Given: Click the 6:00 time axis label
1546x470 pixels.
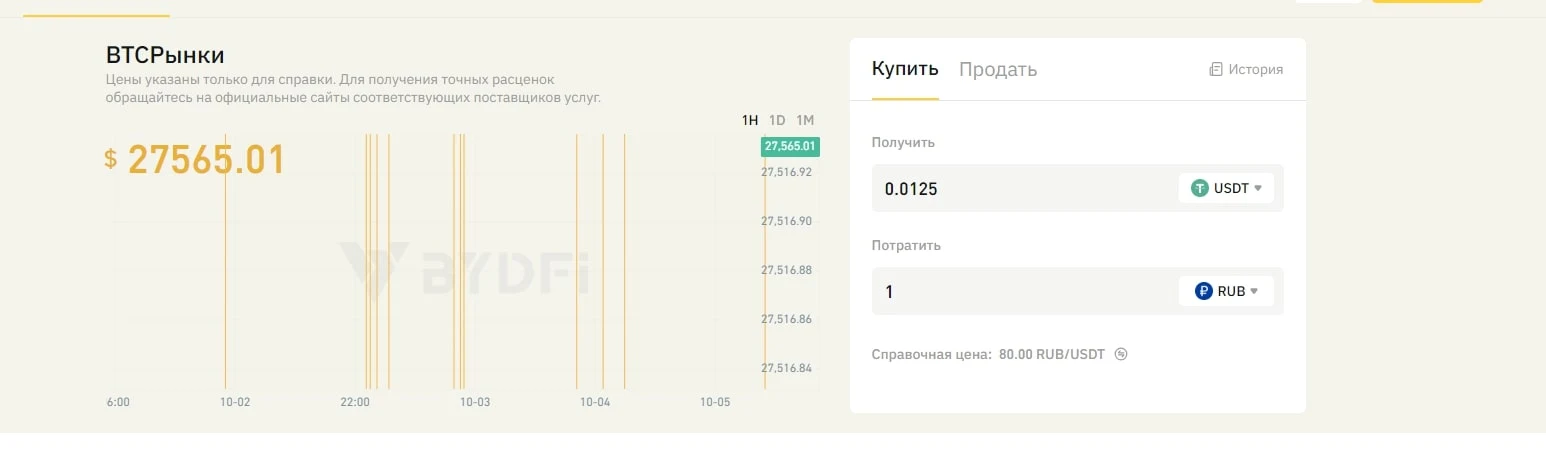Looking at the screenshot, I should click(x=118, y=402).
